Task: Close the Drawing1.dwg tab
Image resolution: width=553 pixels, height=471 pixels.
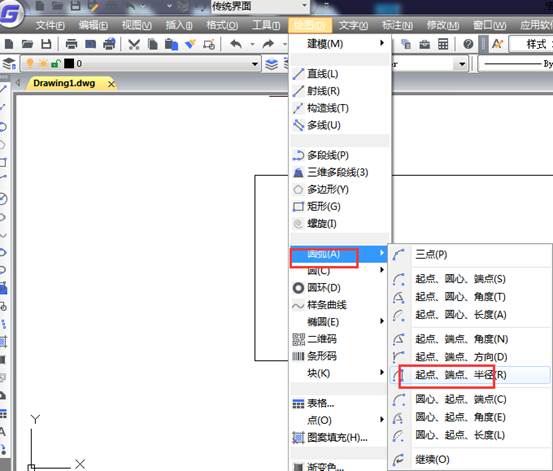Action: click(x=111, y=84)
